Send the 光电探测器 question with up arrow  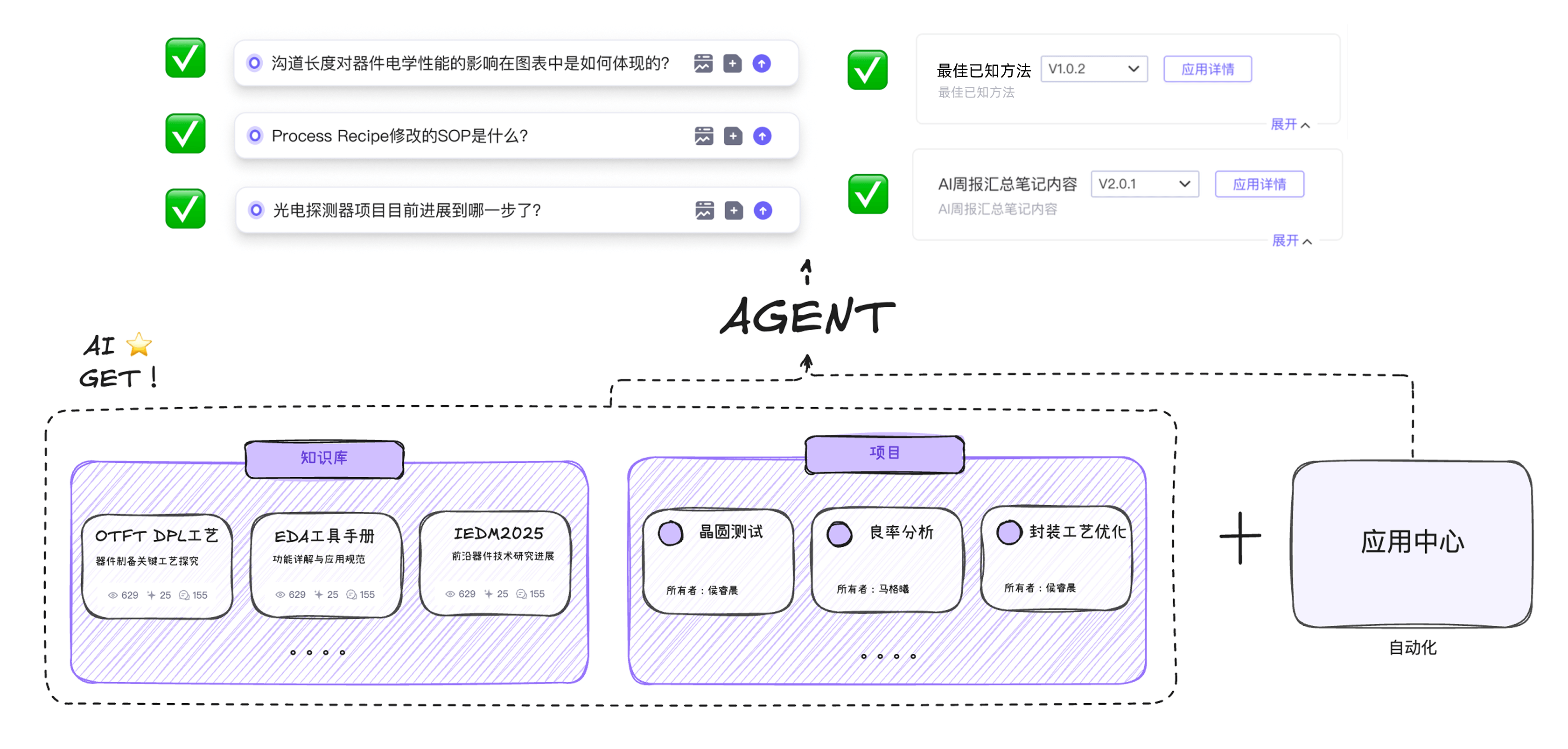pyautogui.click(x=763, y=211)
